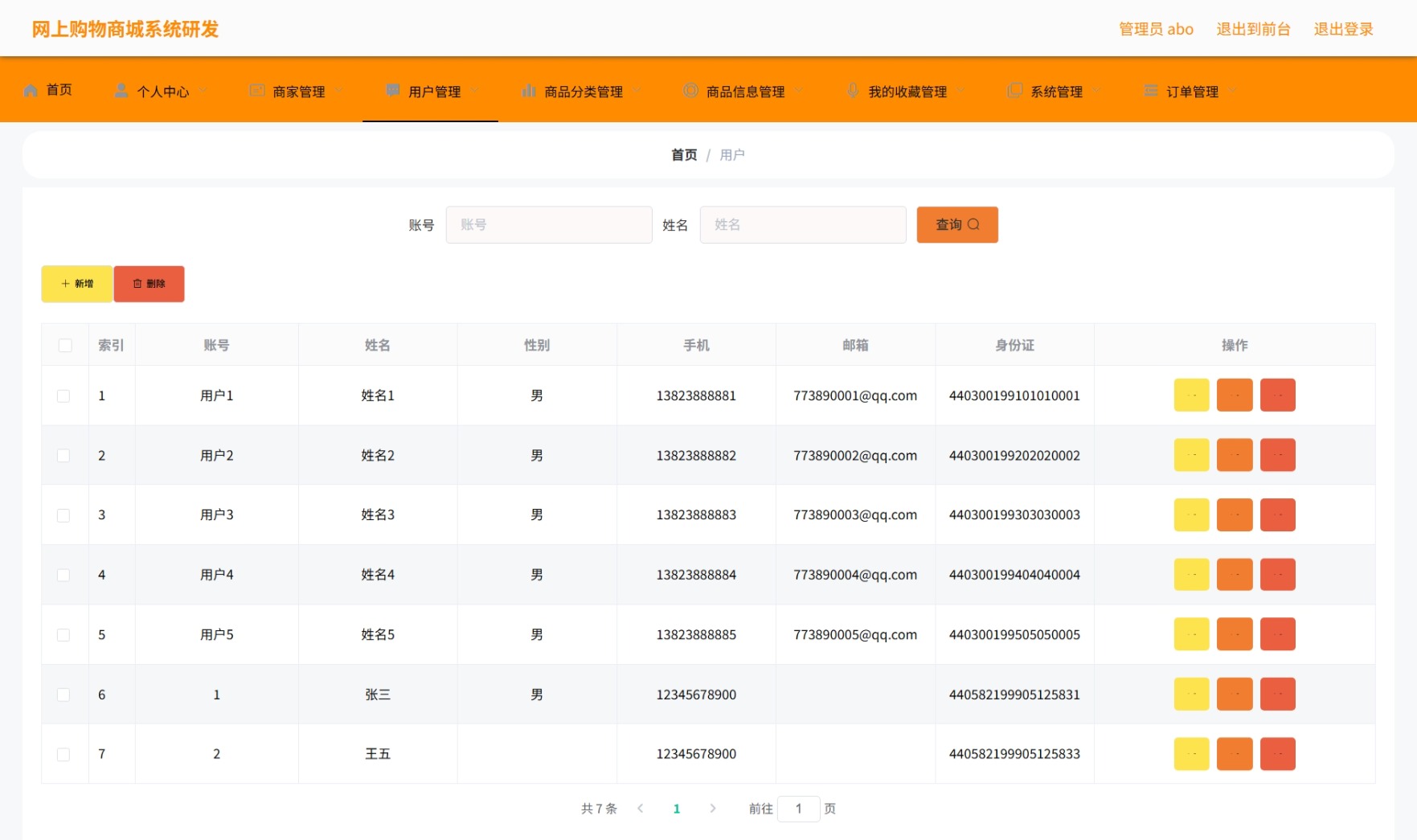Image resolution: width=1417 pixels, height=840 pixels.
Task: Select page number 1 in pagination
Action: tap(677, 809)
